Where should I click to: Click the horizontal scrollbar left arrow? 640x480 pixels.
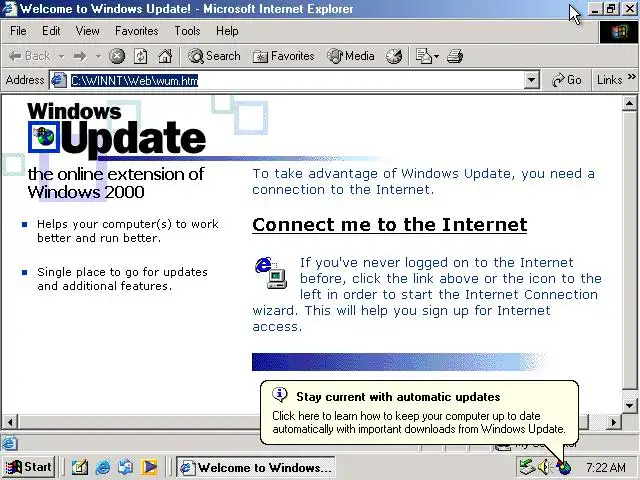10,422
